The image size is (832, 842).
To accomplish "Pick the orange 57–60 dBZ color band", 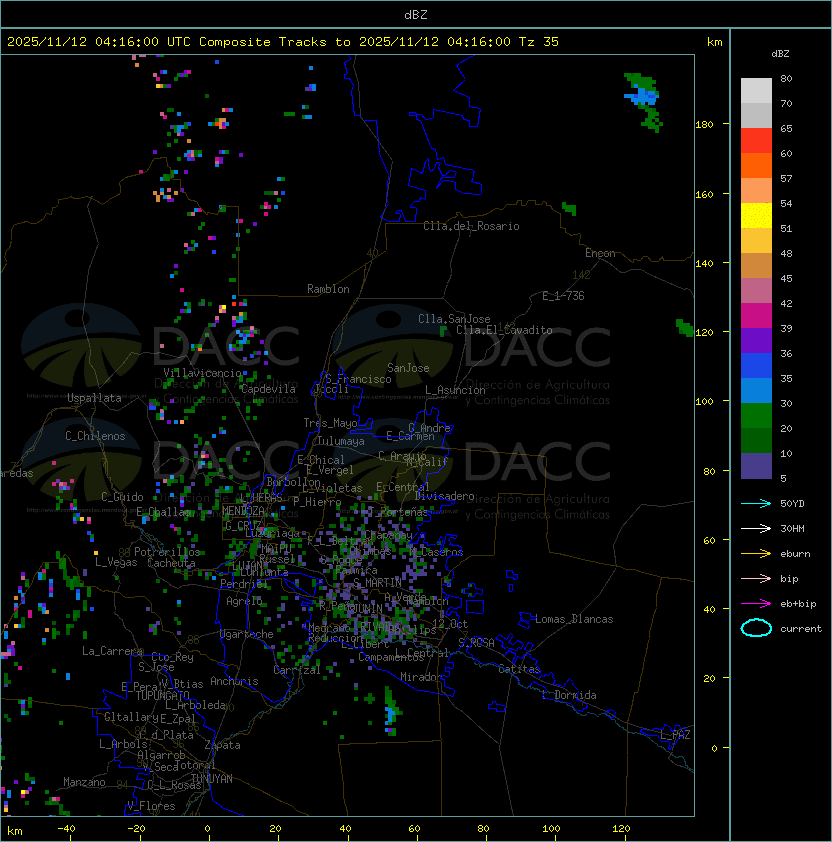I will pos(756,165).
